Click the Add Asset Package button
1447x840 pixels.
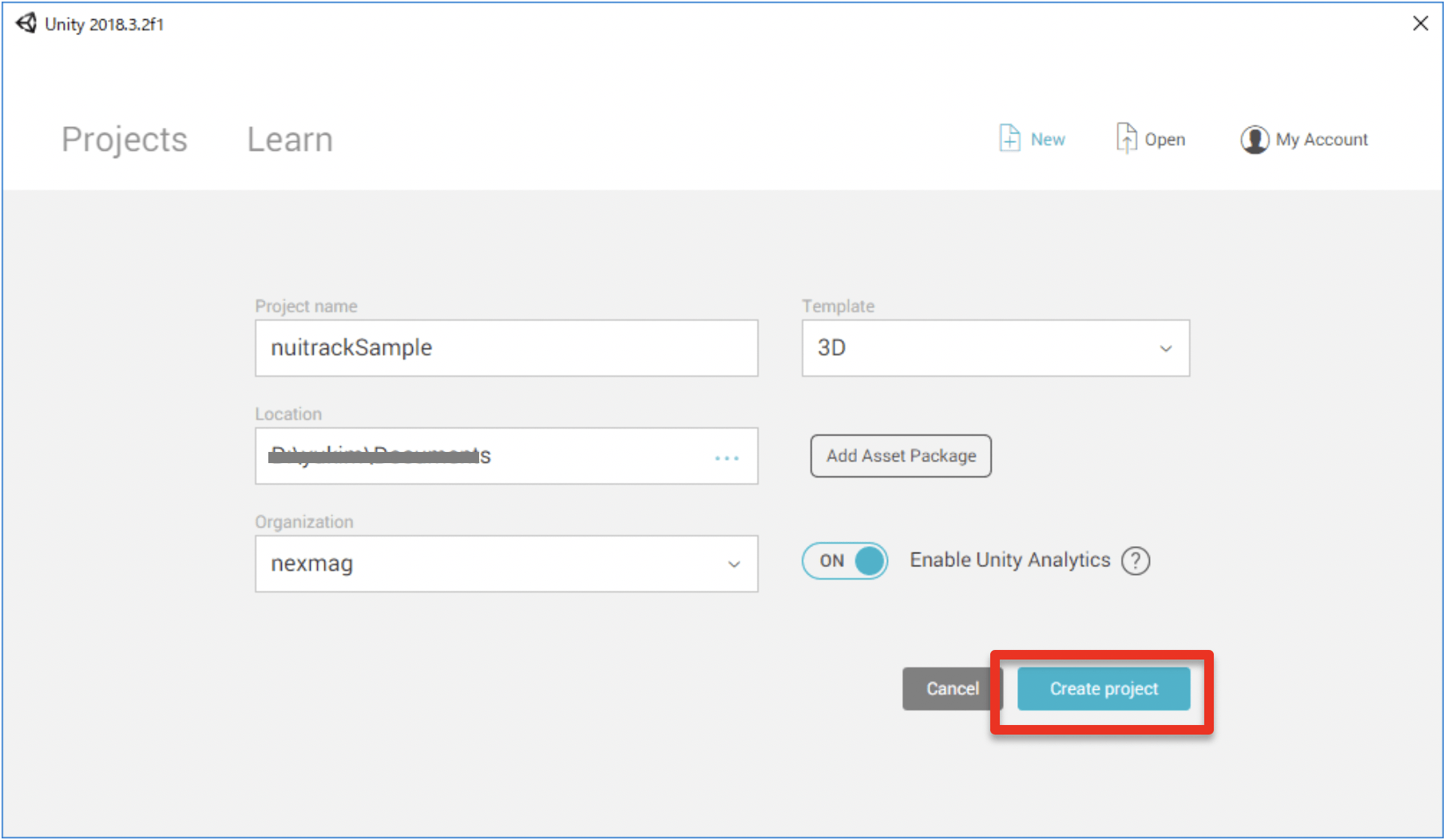pyautogui.click(x=901, y=456)
